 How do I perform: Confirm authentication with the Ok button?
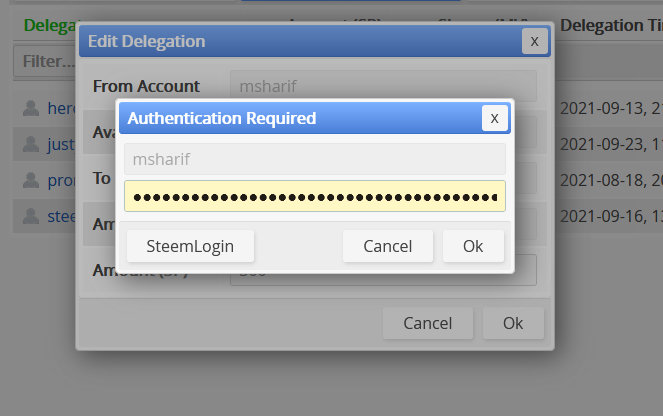[x=473, y=246]
